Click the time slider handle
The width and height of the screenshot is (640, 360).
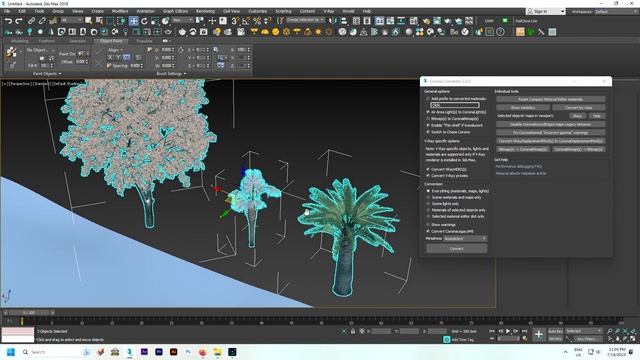(x=29, y=313)
